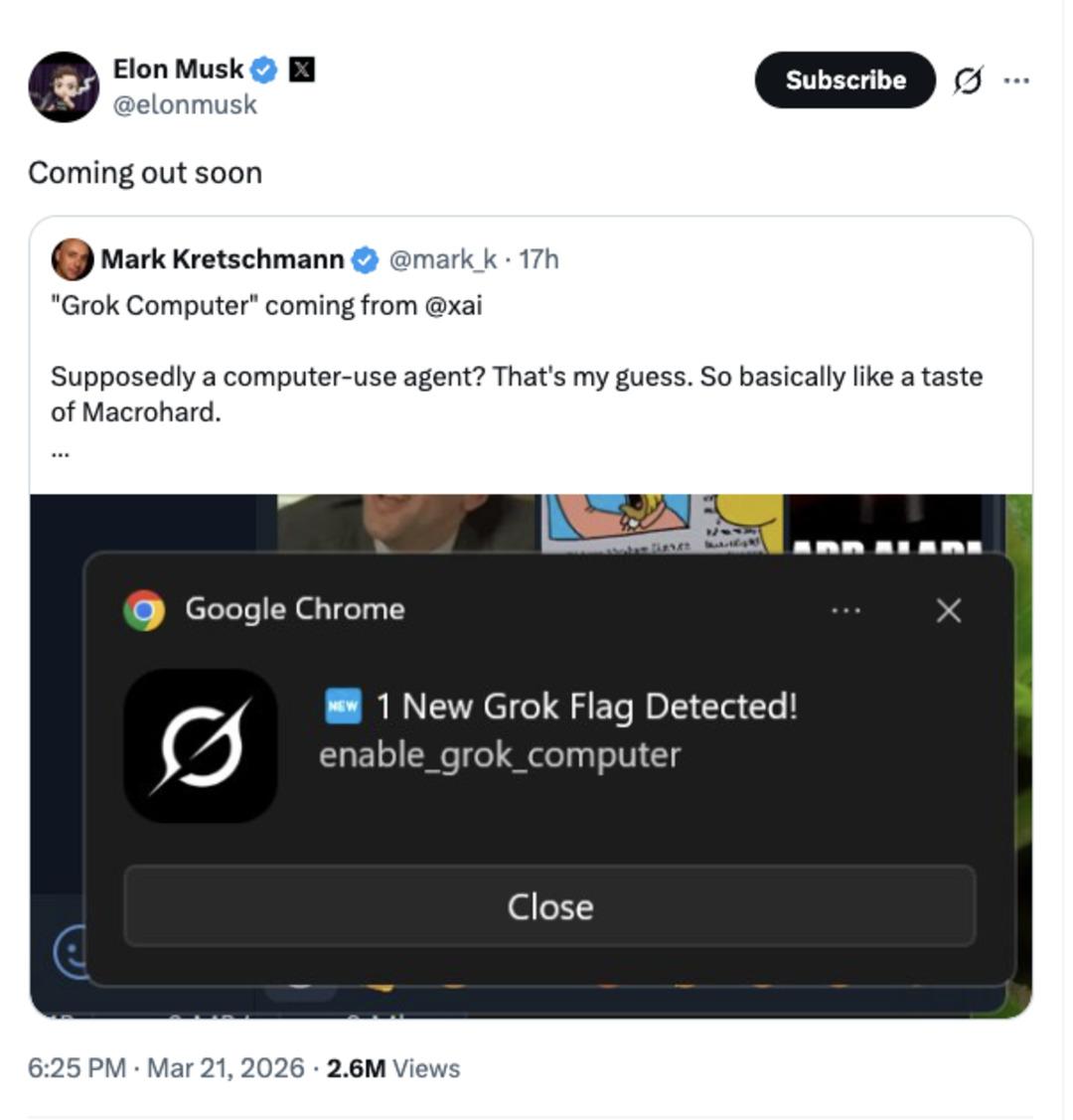Open the three-dot options in the Chrome notification
Viewport: 1073px width, 1120px height.
pyautogui.click(x=846, y=609)
